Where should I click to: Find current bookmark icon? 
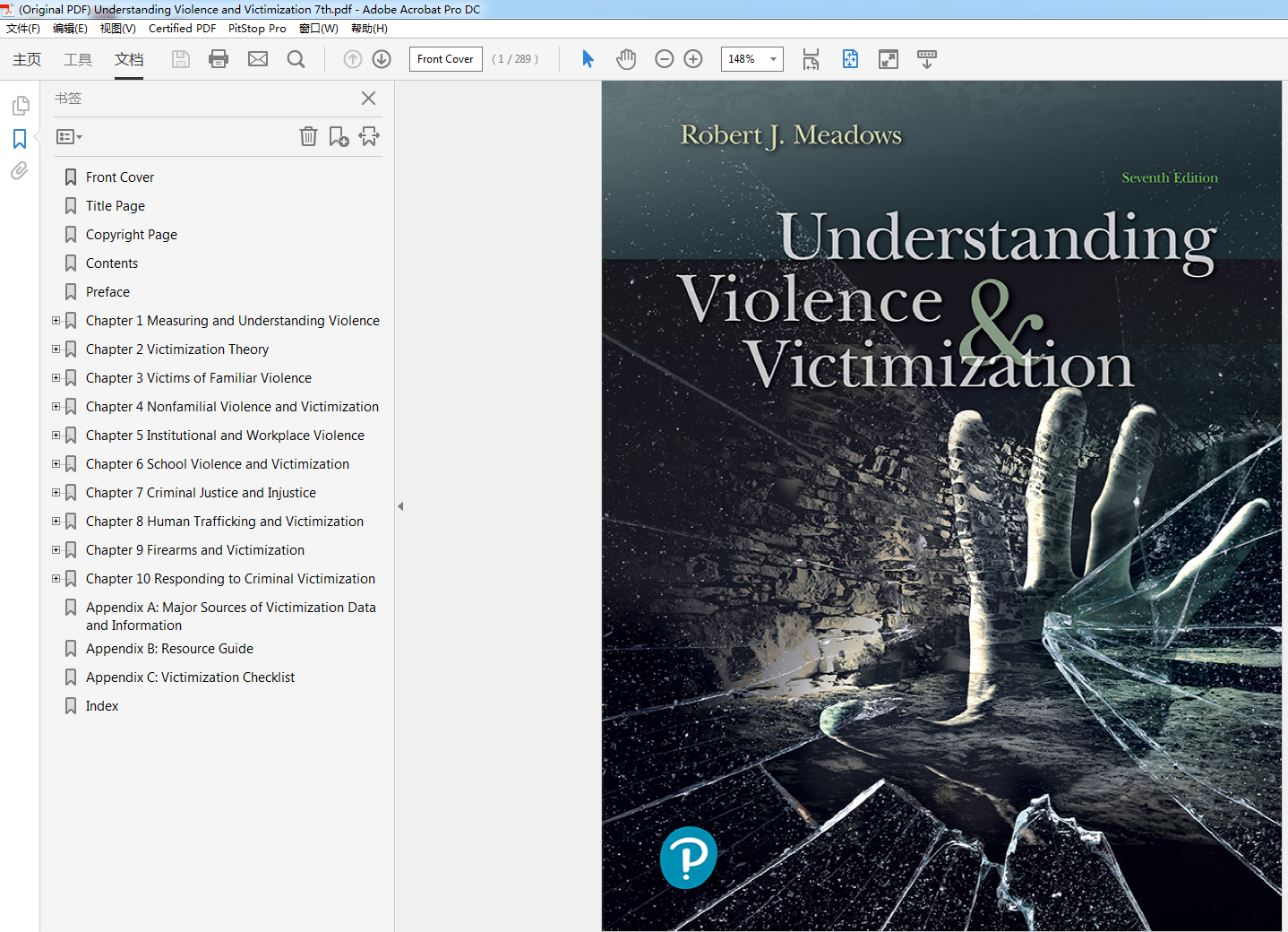click(x=369, y=136)
